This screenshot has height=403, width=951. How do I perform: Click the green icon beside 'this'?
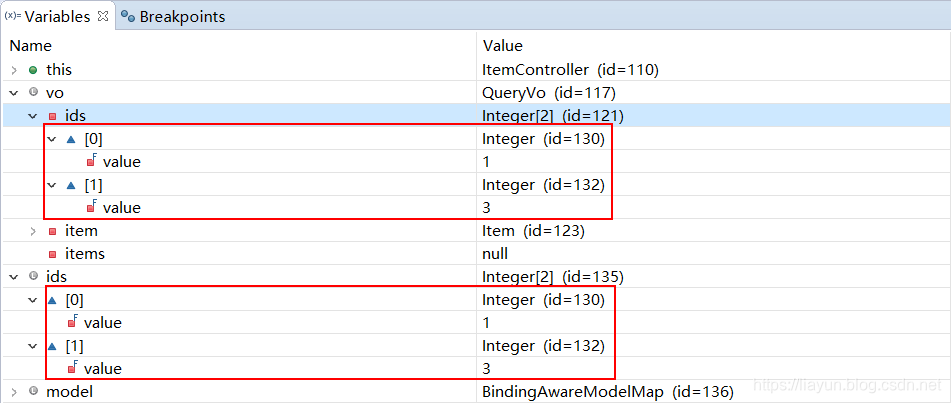tap(33, 70)
